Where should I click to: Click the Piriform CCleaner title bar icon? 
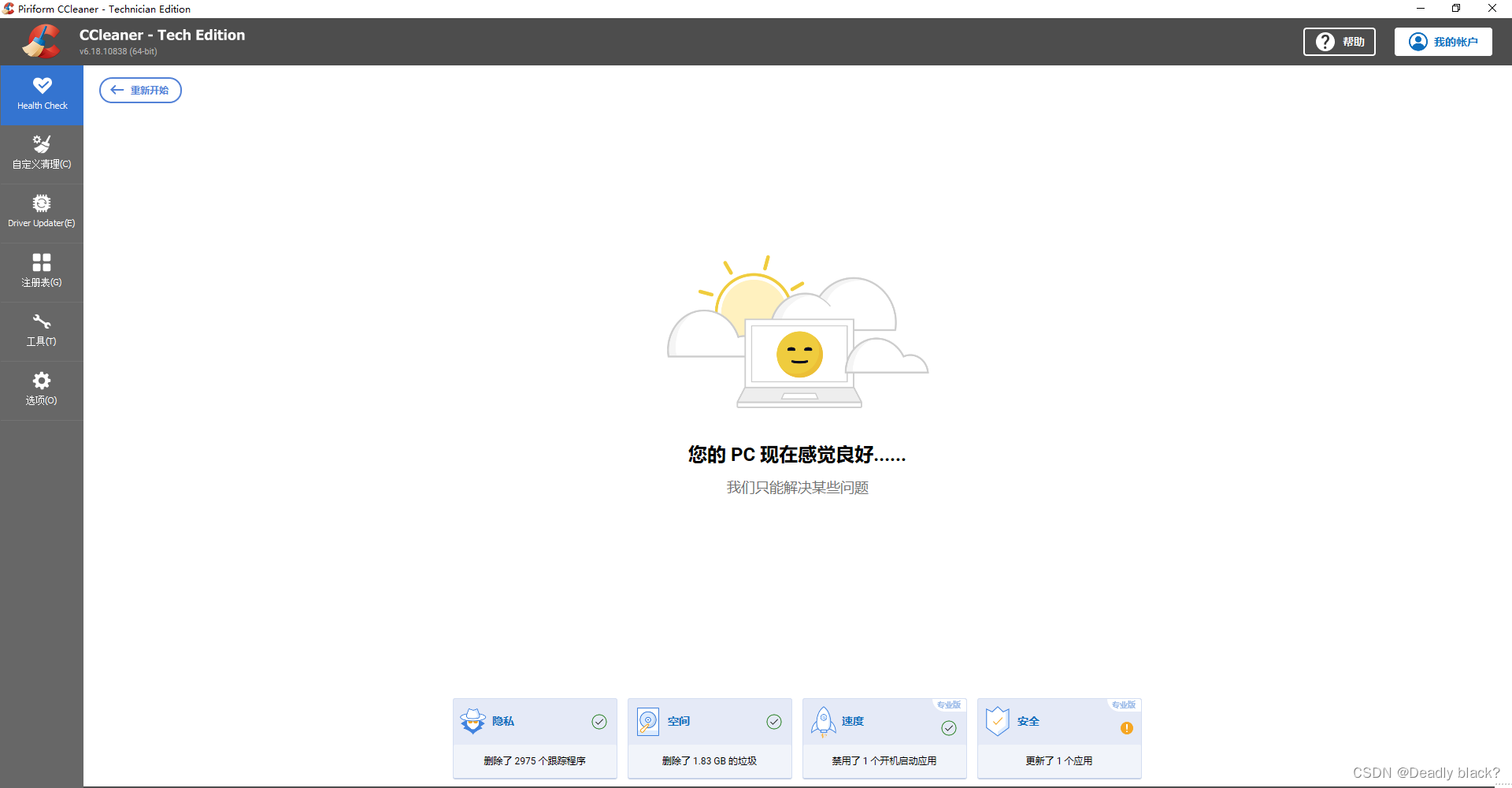(x=9, y=9)
